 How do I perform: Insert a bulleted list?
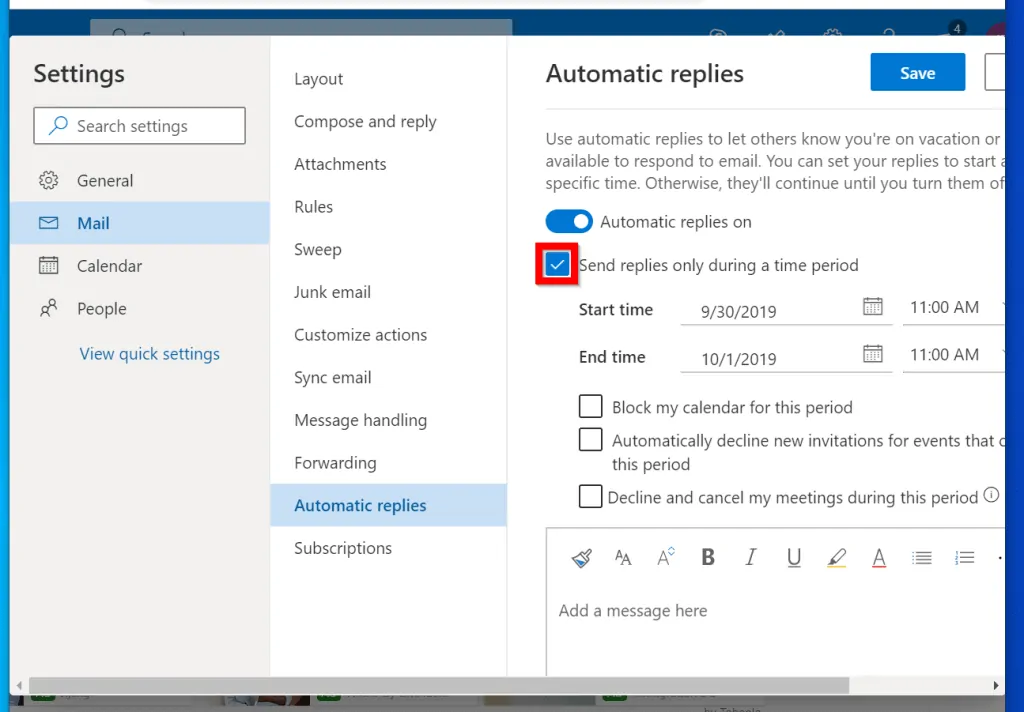point(922,558)
